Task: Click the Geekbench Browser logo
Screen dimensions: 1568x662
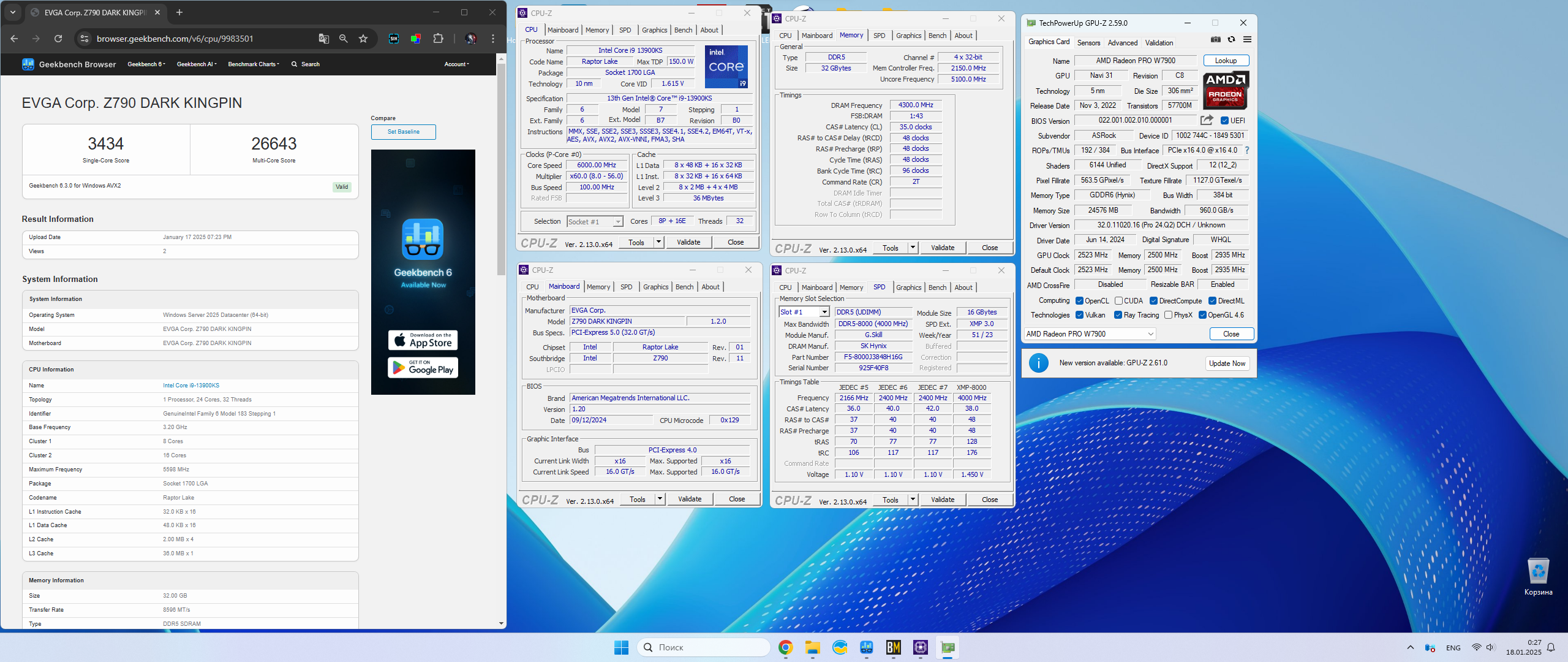Action: tap(69, 64)
